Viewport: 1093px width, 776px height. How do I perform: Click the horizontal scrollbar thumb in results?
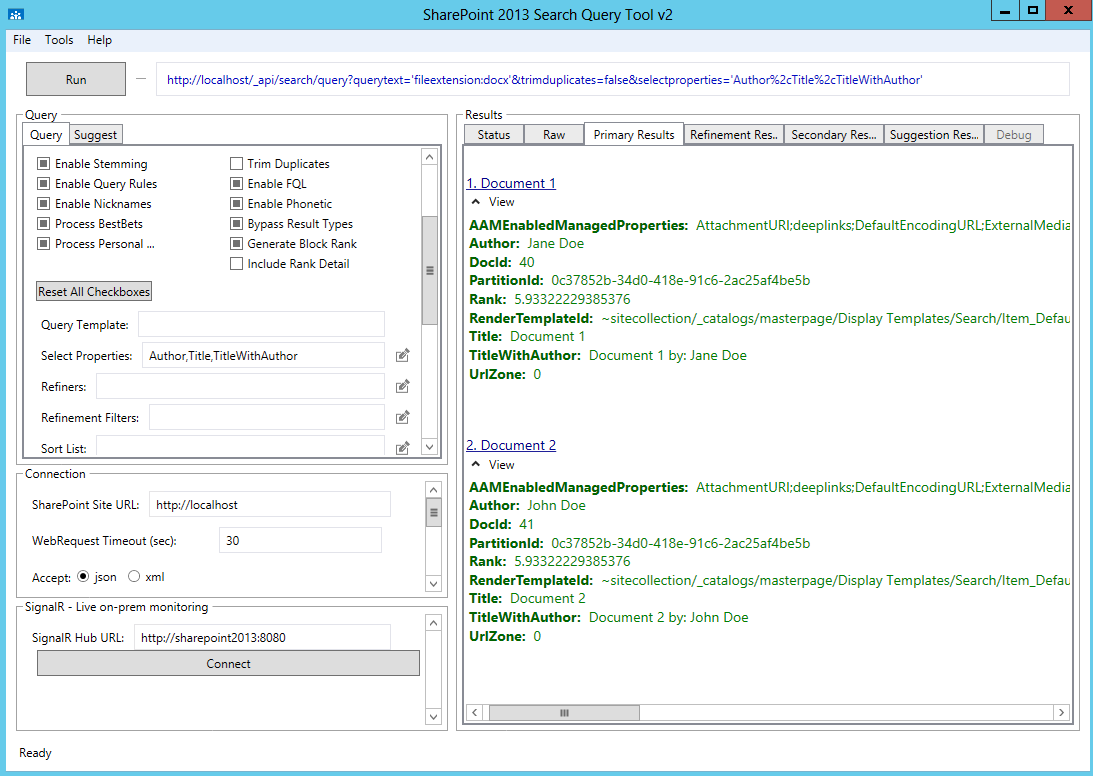click(564, 713)
